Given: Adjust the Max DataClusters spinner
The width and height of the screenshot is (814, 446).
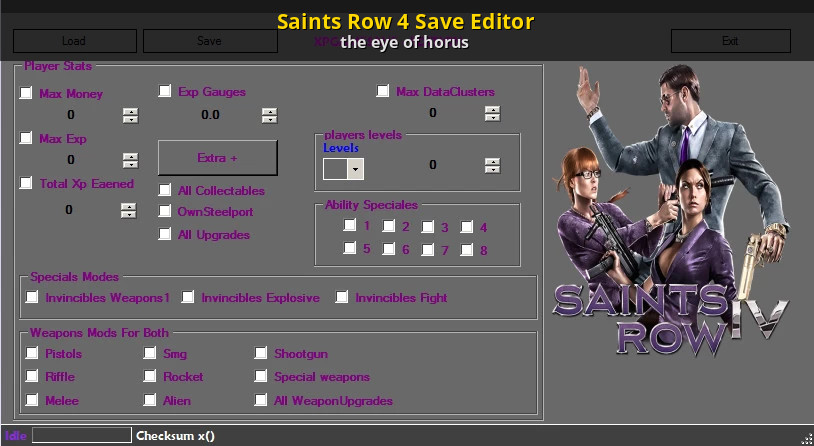Looking at the screenshot, I should pyautogui.click(x=491, y=113).
